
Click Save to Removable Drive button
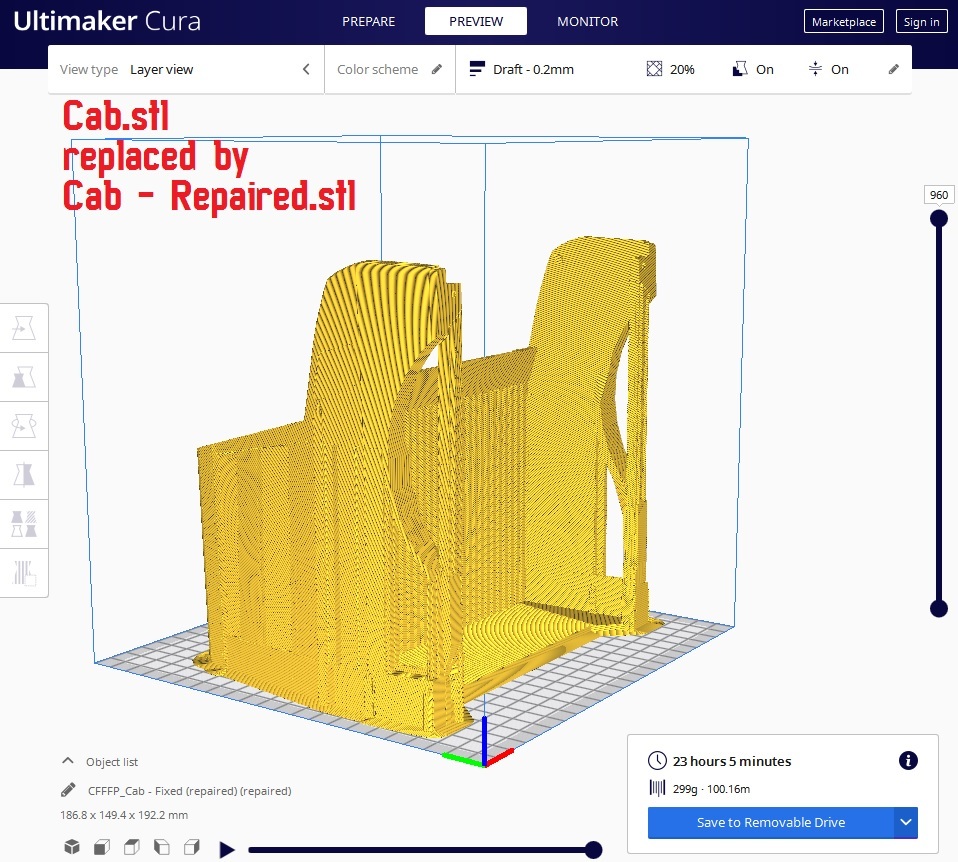click(770, 822)
